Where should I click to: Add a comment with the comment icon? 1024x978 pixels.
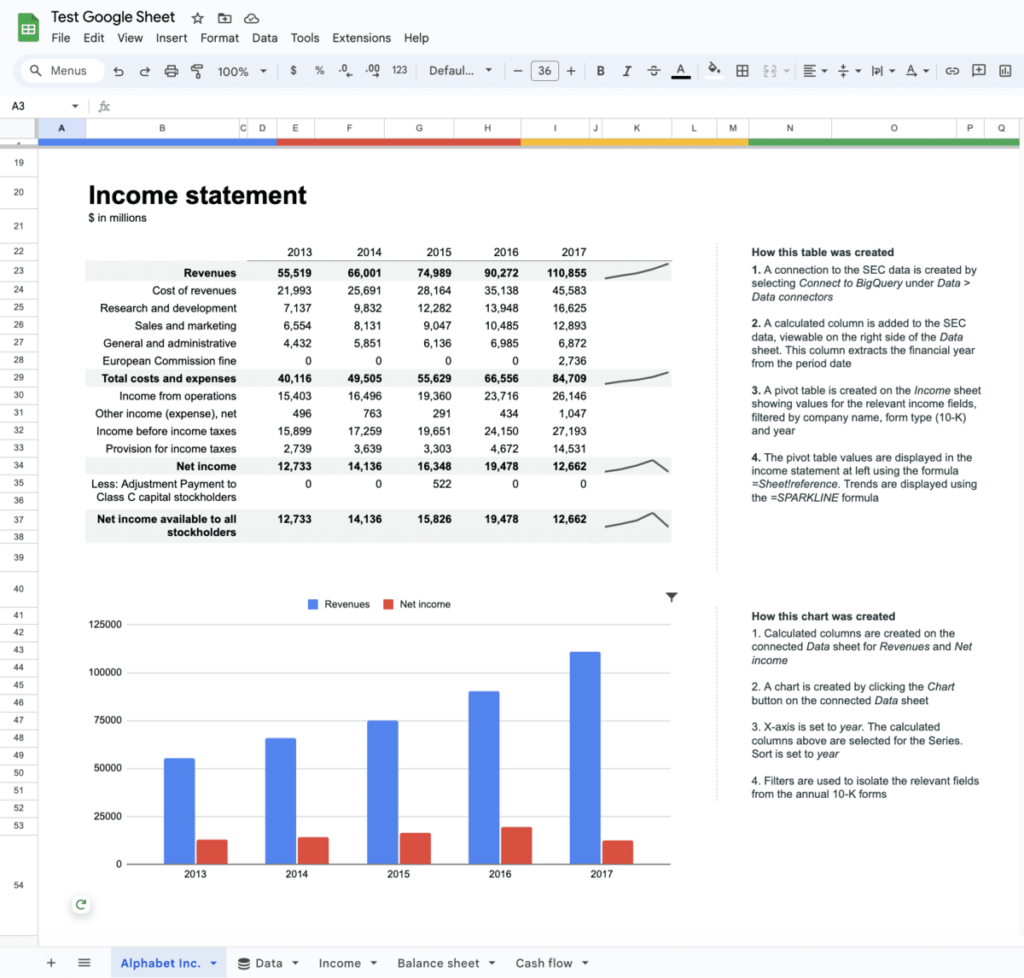tap(980, 71)
